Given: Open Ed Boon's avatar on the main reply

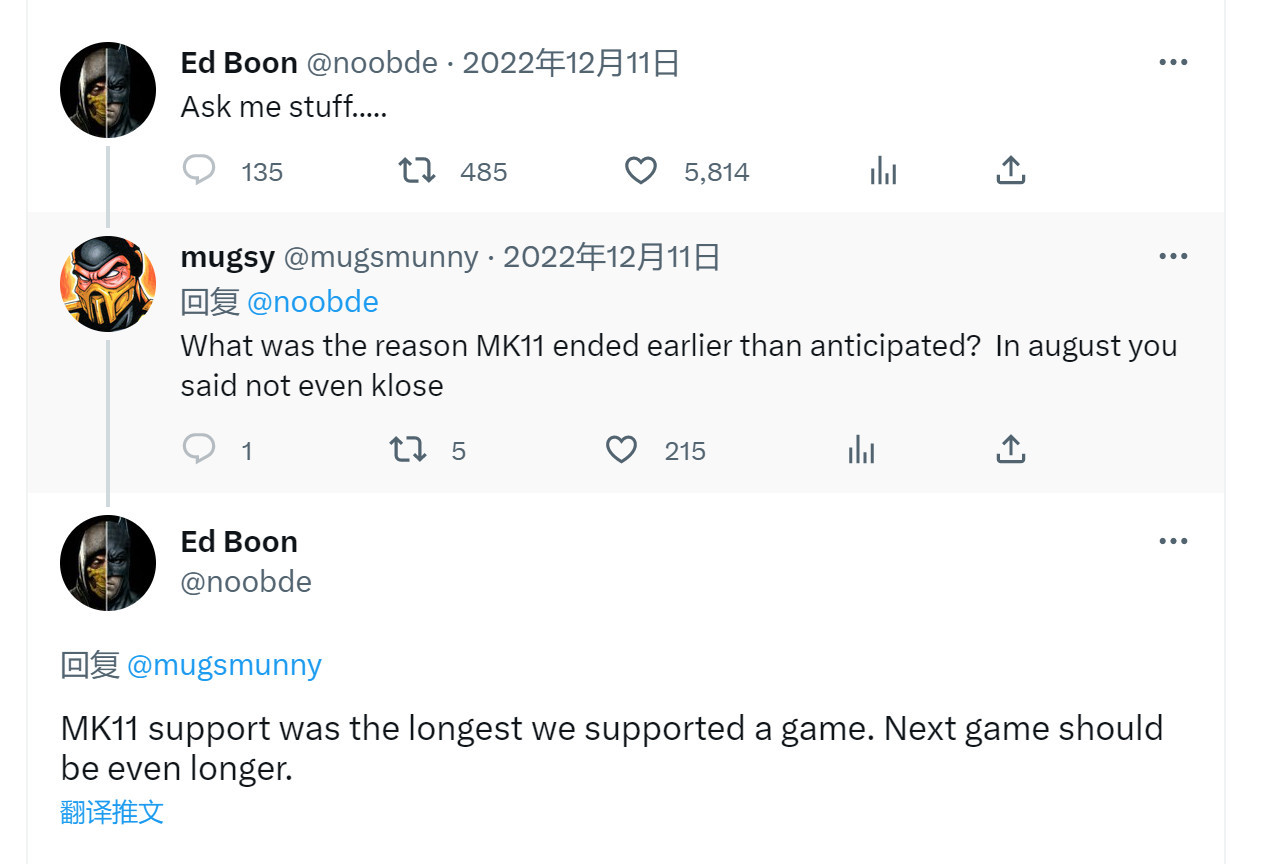Looking at the screenshot, I should (x=108, y=563).
